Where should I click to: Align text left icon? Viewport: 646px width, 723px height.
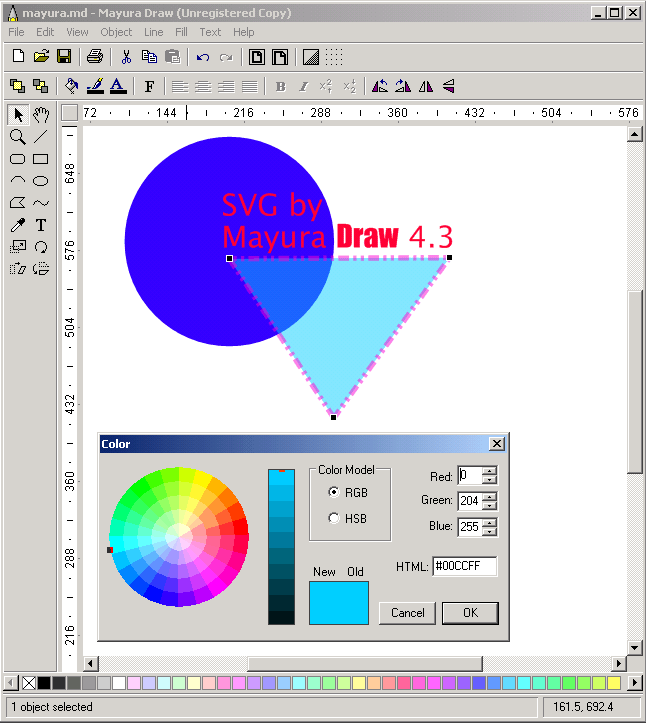[x=180, y=86]
